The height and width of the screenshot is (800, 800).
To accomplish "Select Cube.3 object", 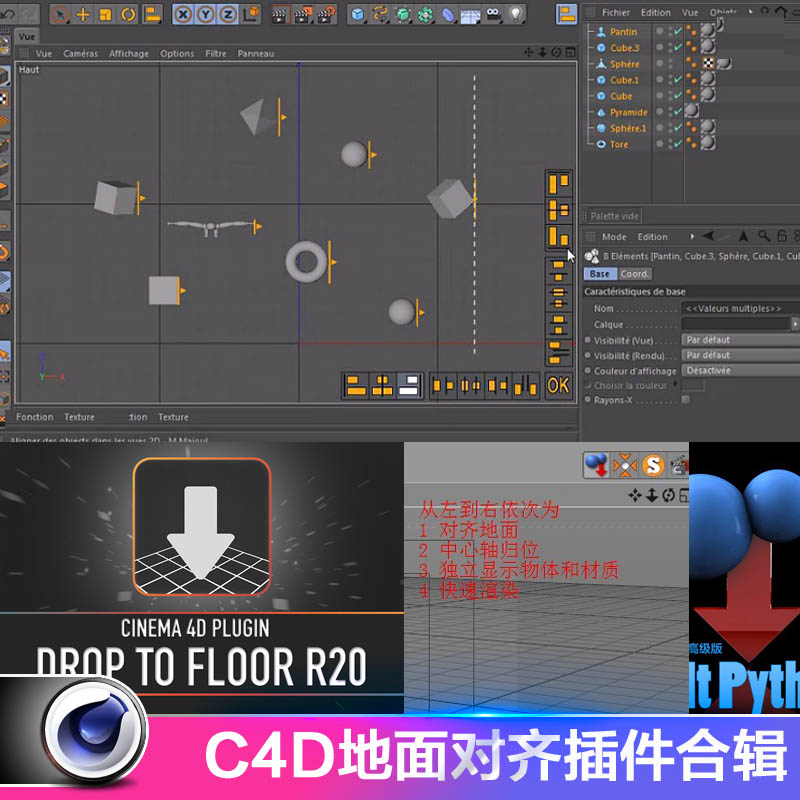I will click(x=624, y=48).
